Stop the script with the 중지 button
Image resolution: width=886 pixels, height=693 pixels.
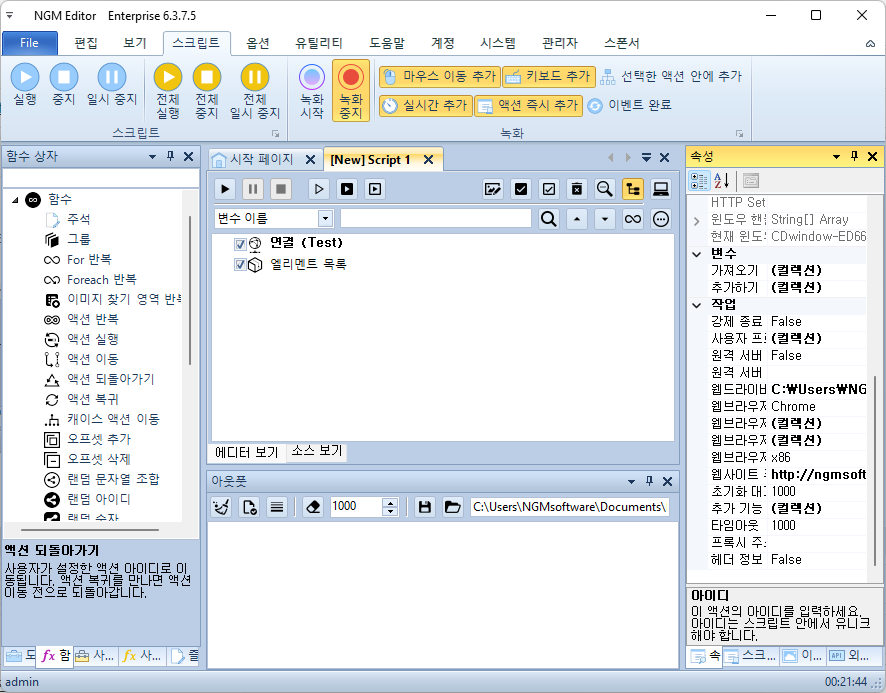click(x=64, y=84)
